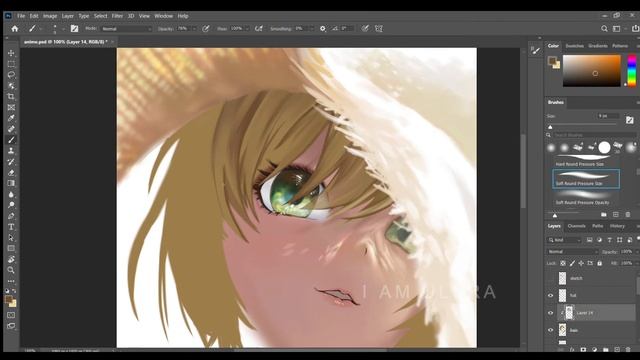The width and height of the screenshot is (640, 360).
Task: Select the Clone Stamp tool
Action: click(x=11, y=151)
